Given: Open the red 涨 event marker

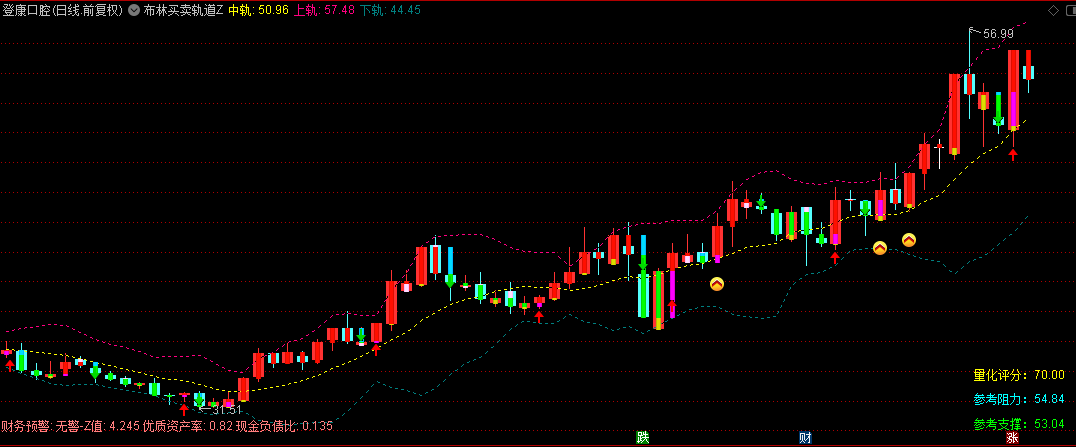Looking at the screenshot, I should pyautogui.click(x=1011, y=438).
